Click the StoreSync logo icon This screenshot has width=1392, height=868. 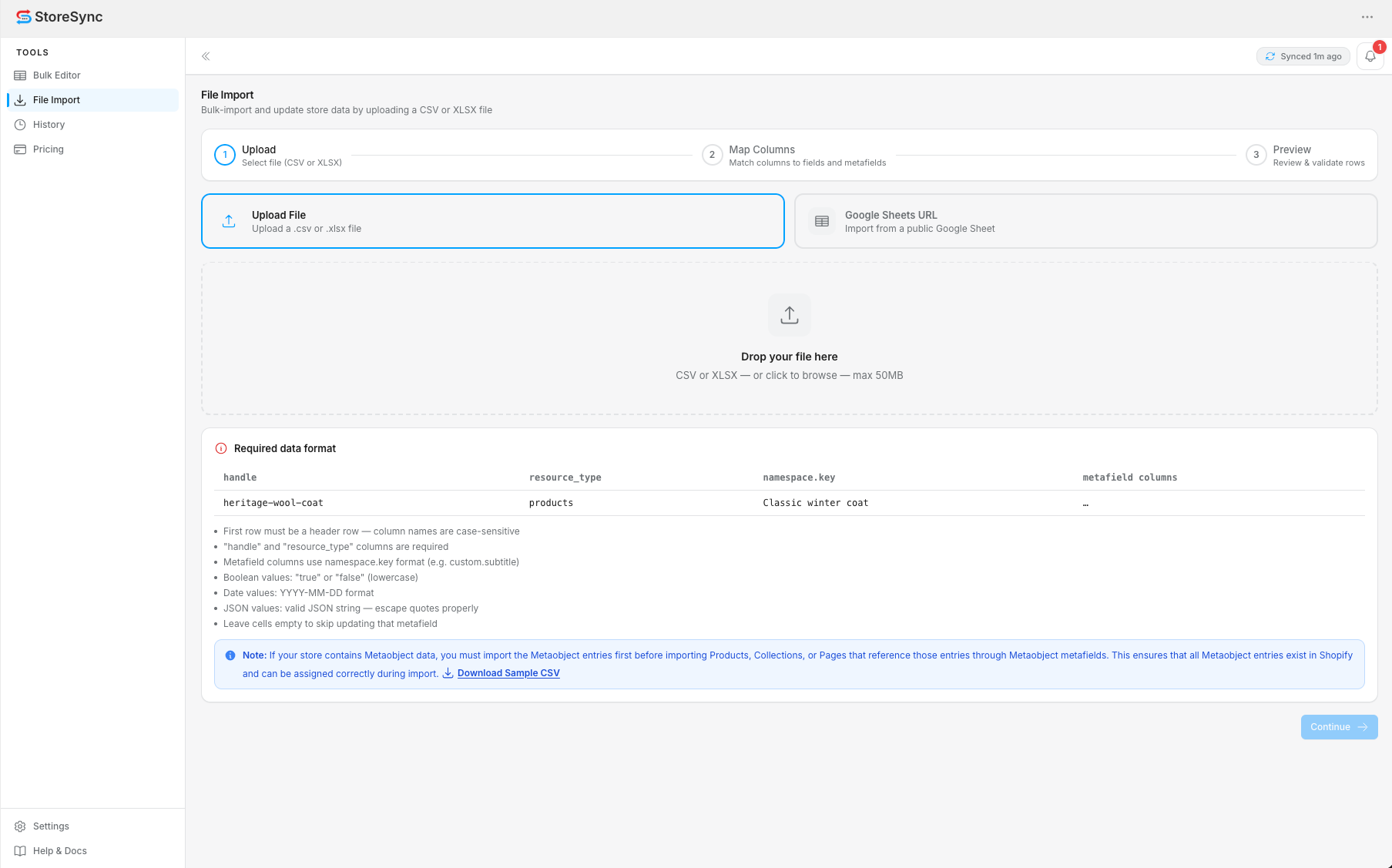pyautogui.click(x=24, y=17)
